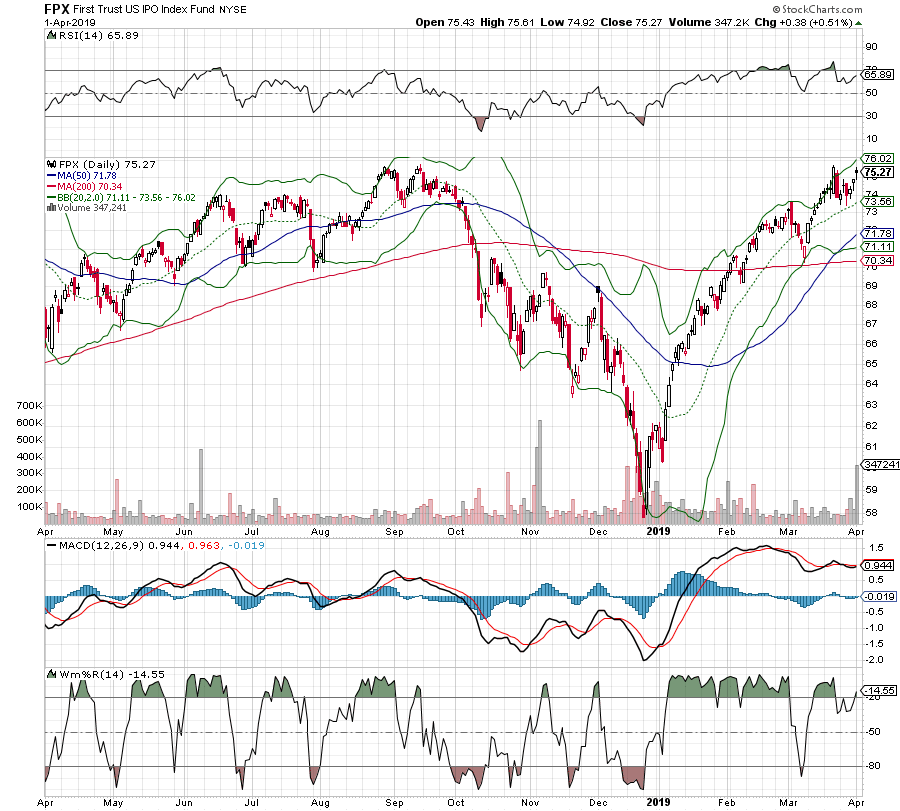Image resolution: width=900 pixels, height=811 pixels.
Task: Select the FPX ticker symbol in the title
Action: pyautogui.click(x=57, y=9)
